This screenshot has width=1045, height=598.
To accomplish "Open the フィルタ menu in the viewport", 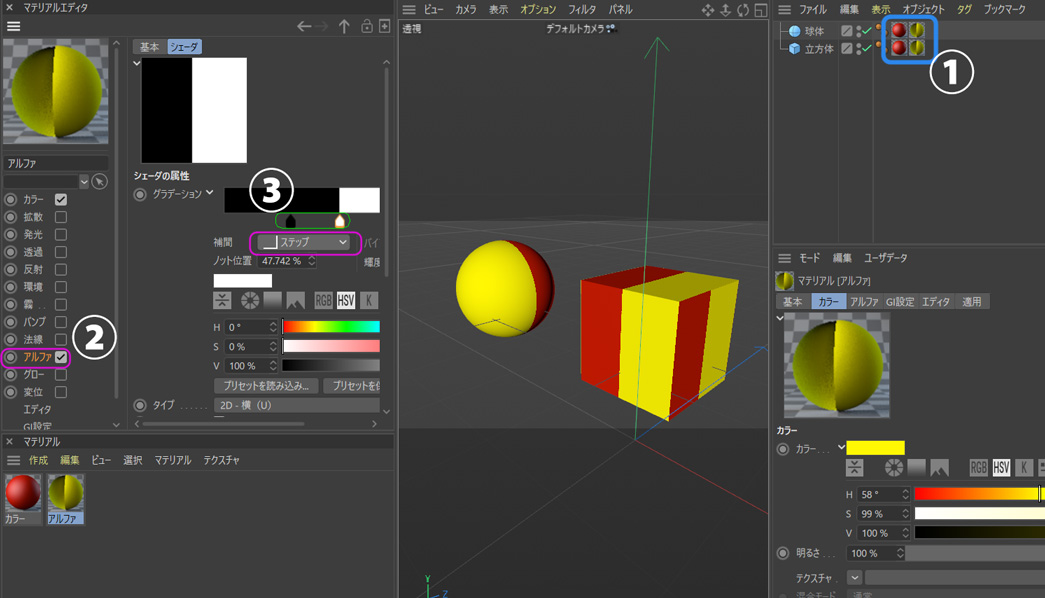I will pyautogui.click(x=582, y=10).
